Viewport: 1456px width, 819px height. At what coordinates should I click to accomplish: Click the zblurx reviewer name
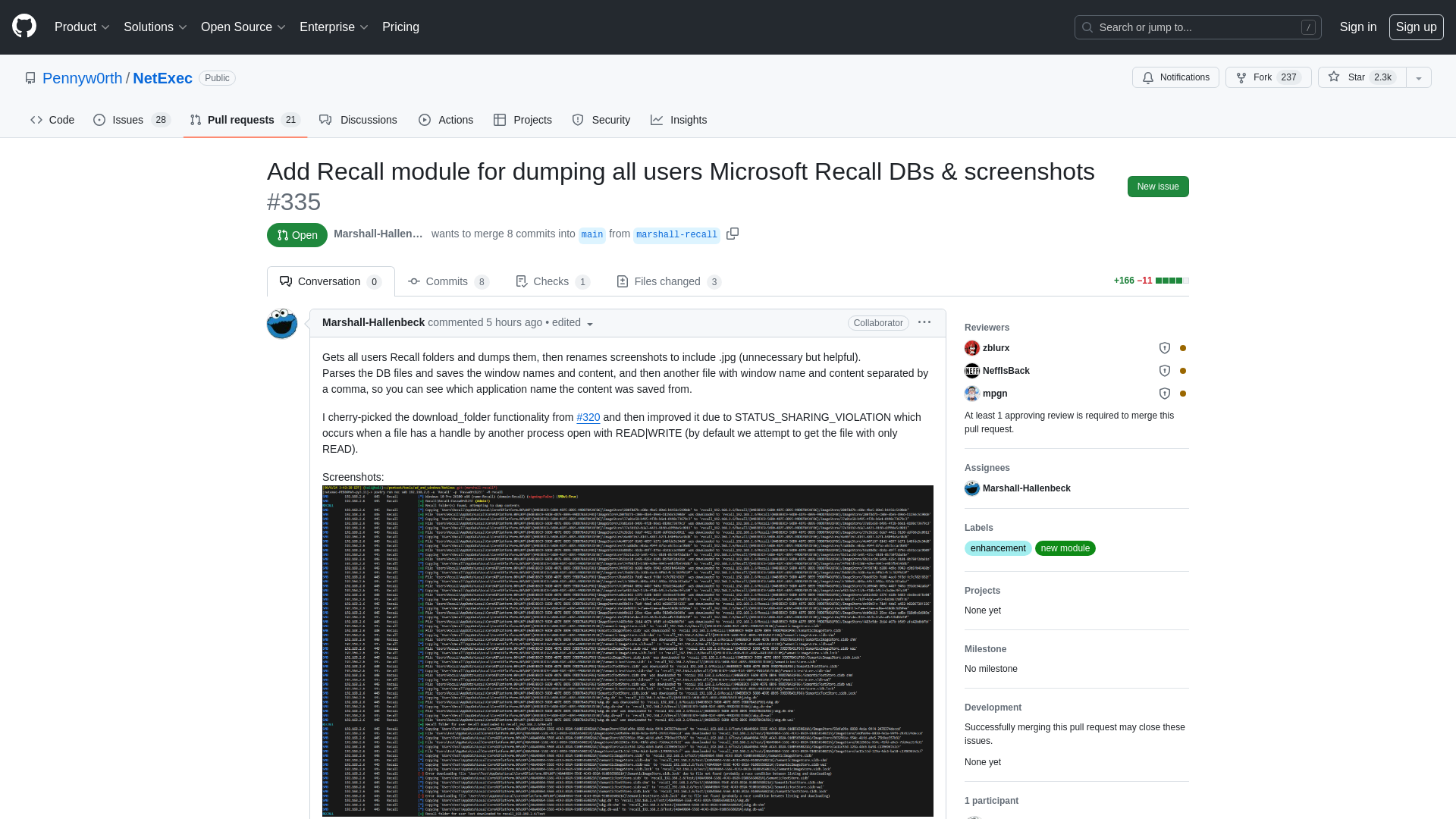[x=996, y=348]
